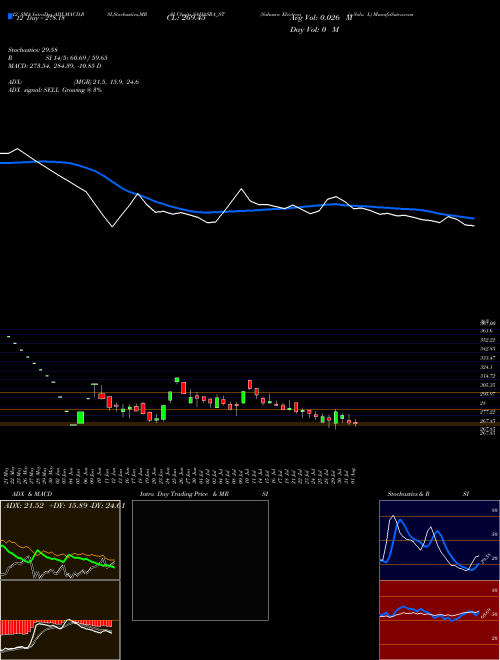The height and width of the screenshot is (660, 500).
Task: Click the '(MGR) 21.5, 15.9, 24.6' ADX values
Action: coord(106,82)
